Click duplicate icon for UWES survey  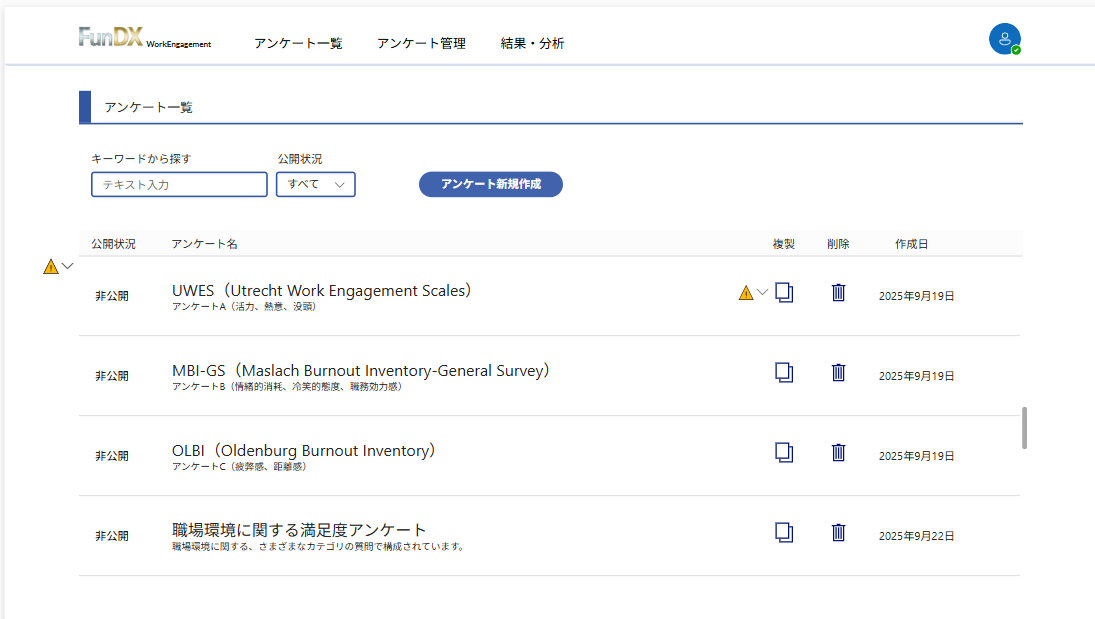click(x=784, y=292)
